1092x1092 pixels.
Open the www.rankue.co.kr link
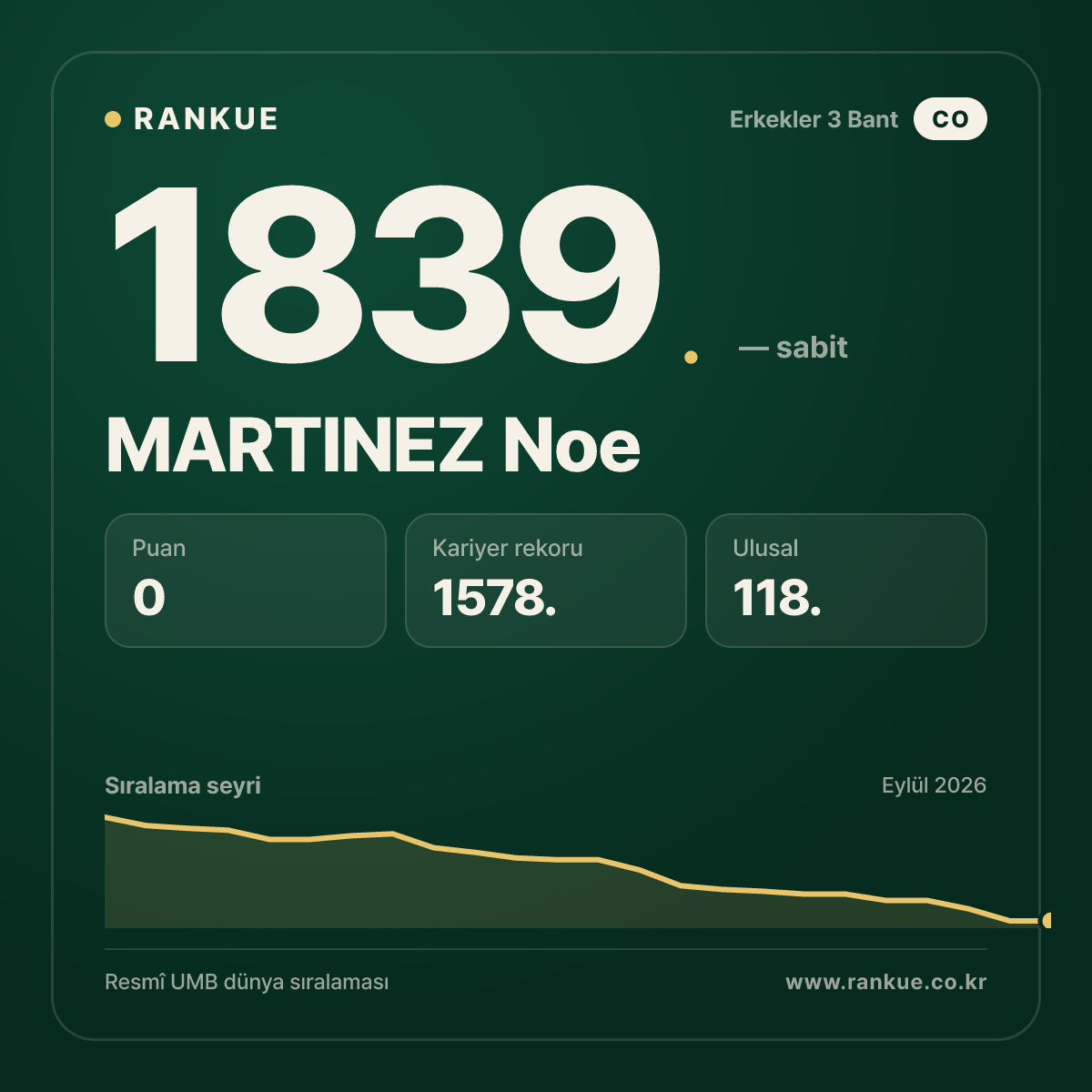pos(885,982)
